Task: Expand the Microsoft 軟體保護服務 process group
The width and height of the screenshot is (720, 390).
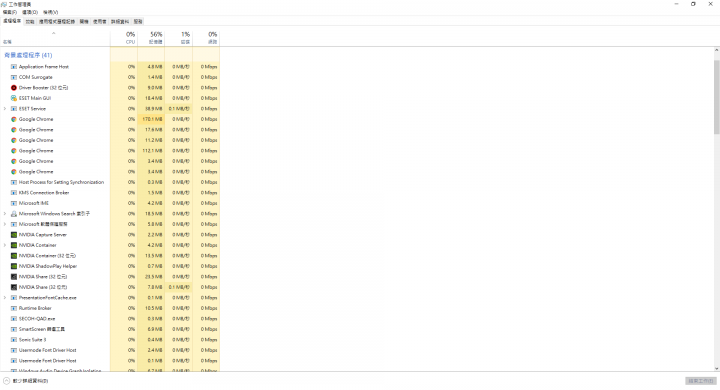Action: pos(5,224)
